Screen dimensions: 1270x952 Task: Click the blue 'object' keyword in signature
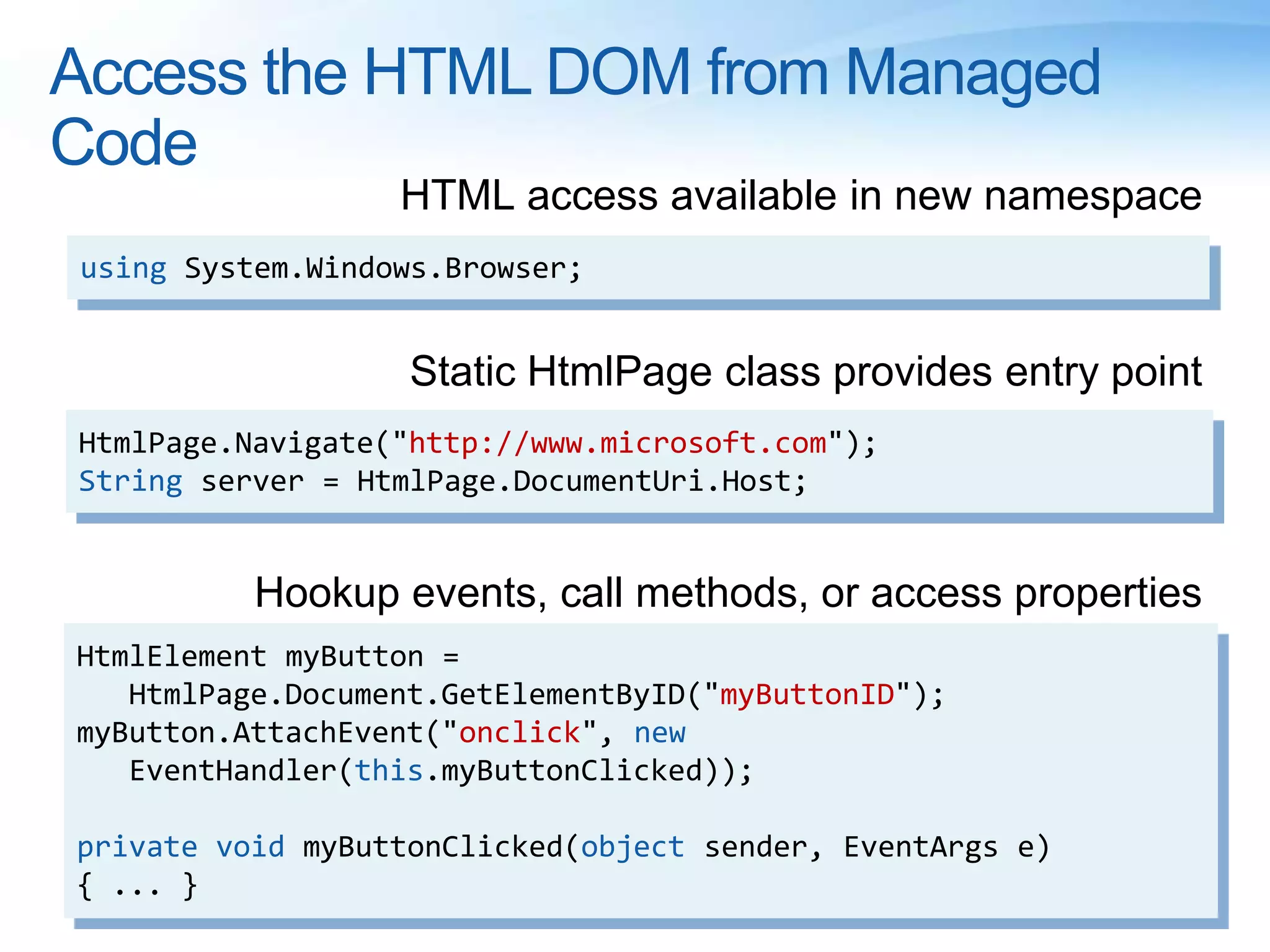(633, 847)
